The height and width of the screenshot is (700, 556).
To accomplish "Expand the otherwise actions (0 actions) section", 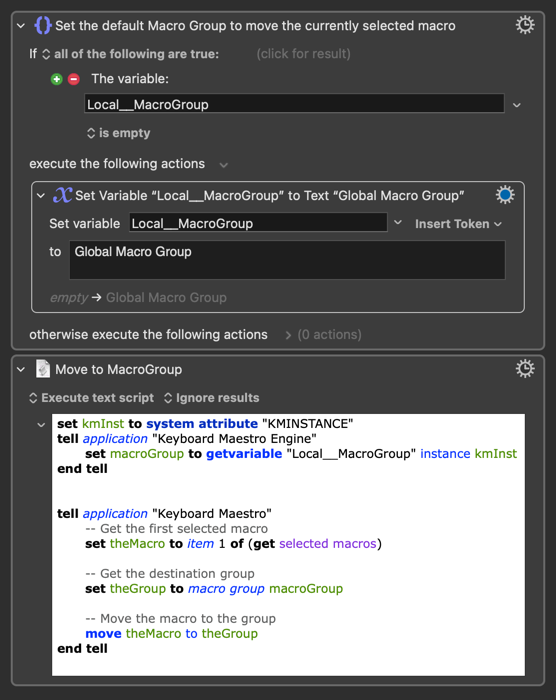I will coord(288,335).
